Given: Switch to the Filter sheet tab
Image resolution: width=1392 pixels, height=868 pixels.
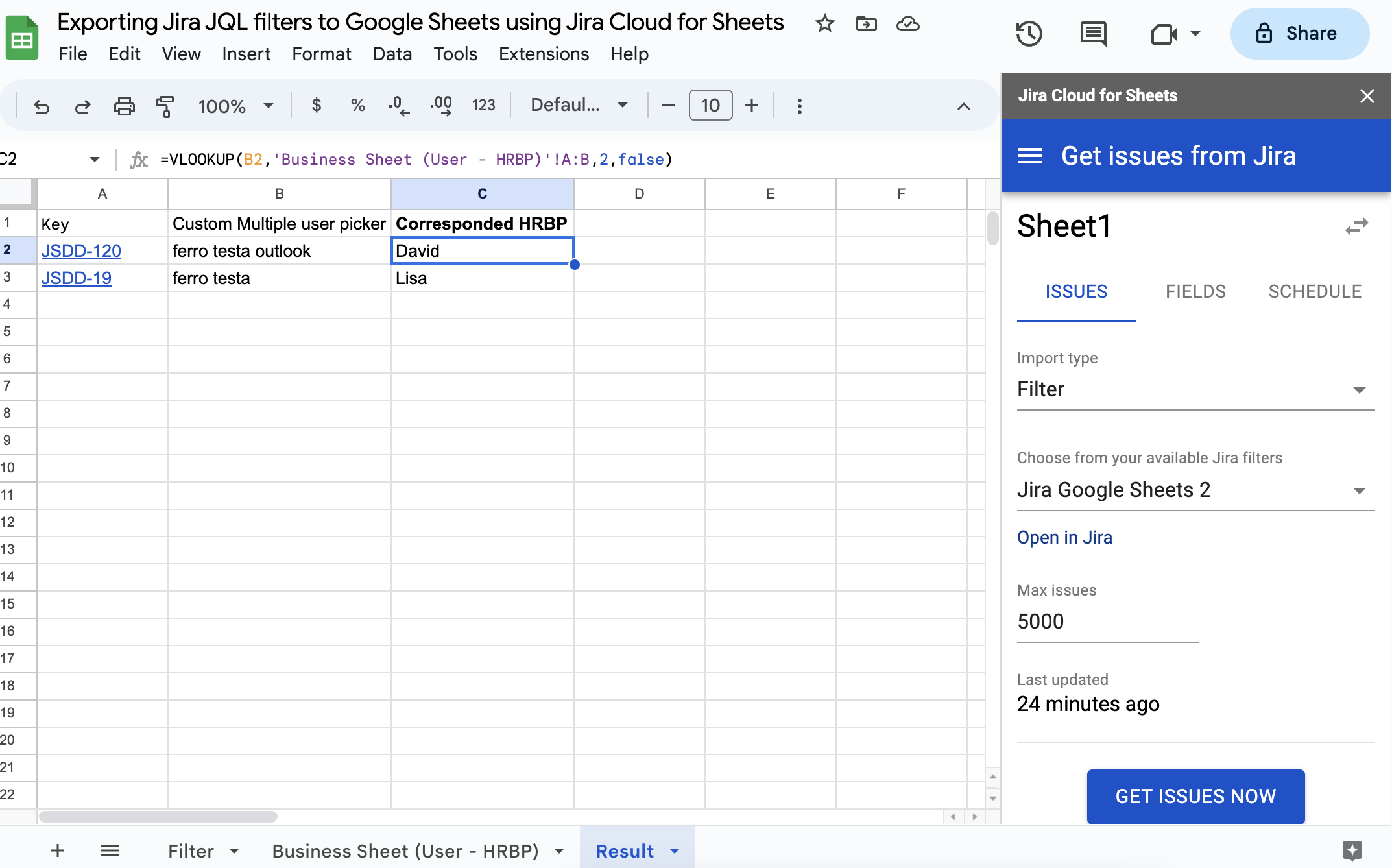Looking at the screenshot, I should (191, 851).
